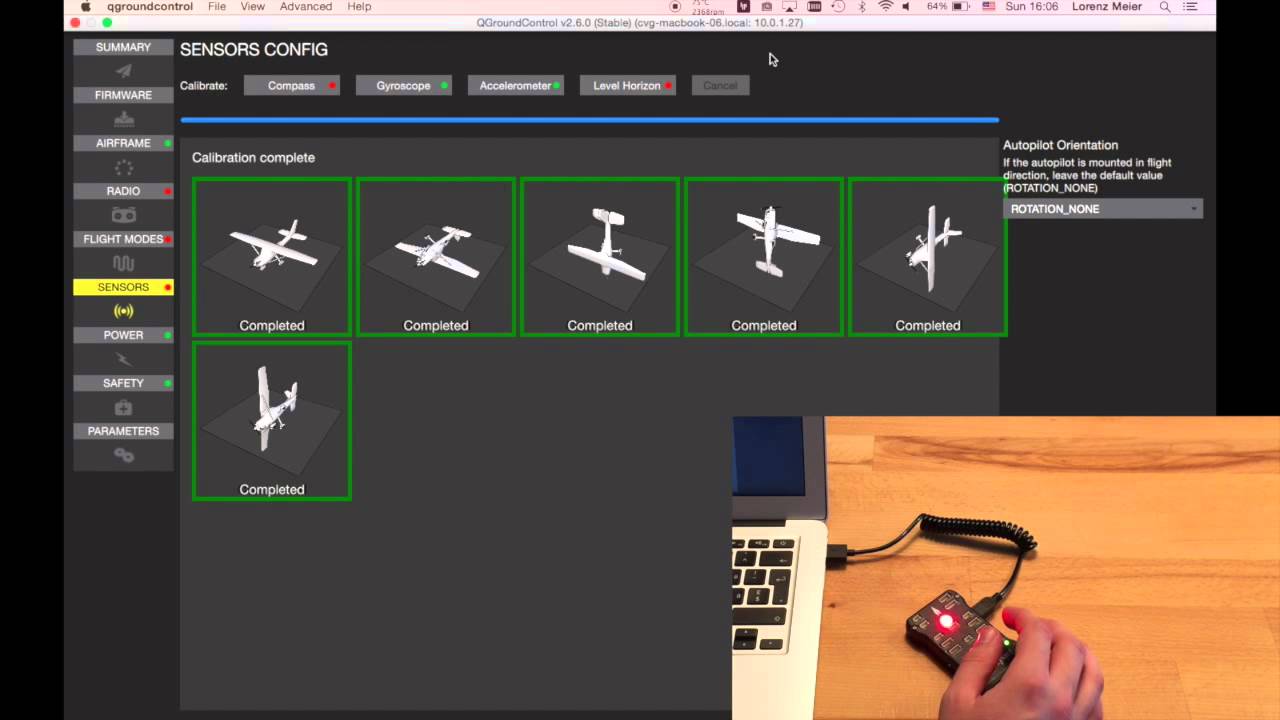
Task: Open the Firmware download icon
Action: pyautogui.click(x=123, y=119)
